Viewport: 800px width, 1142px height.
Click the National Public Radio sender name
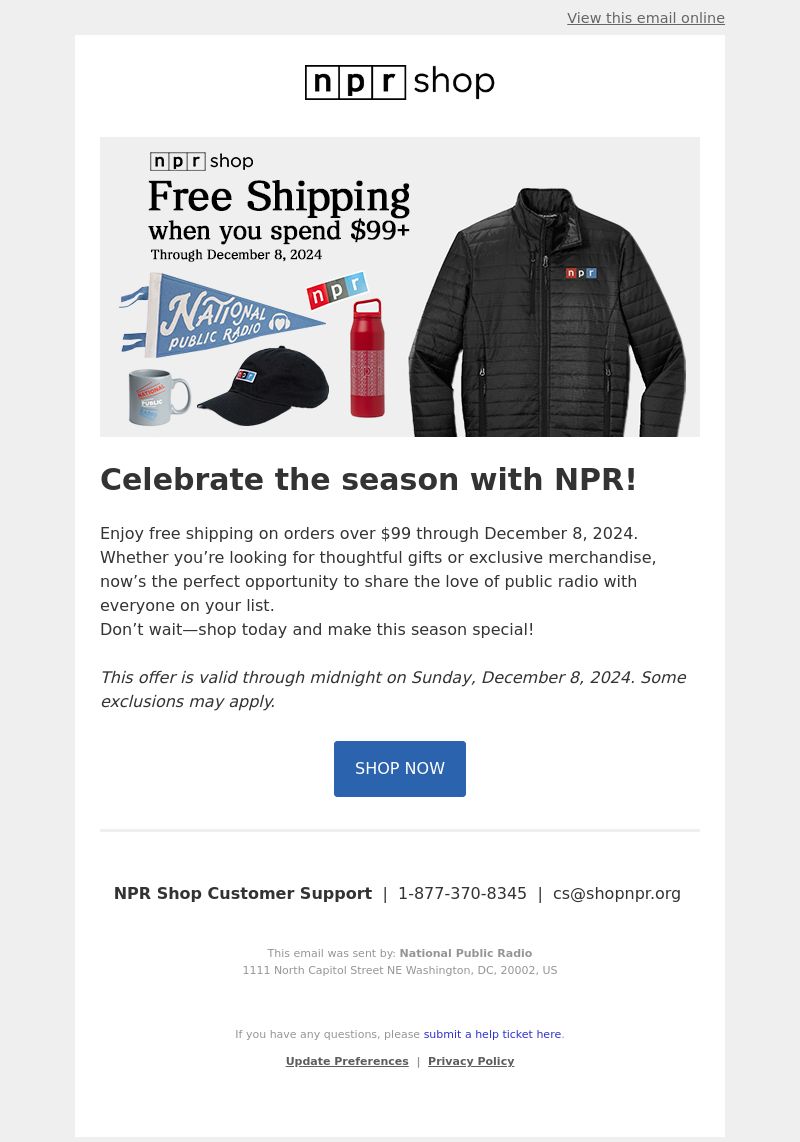466,953
